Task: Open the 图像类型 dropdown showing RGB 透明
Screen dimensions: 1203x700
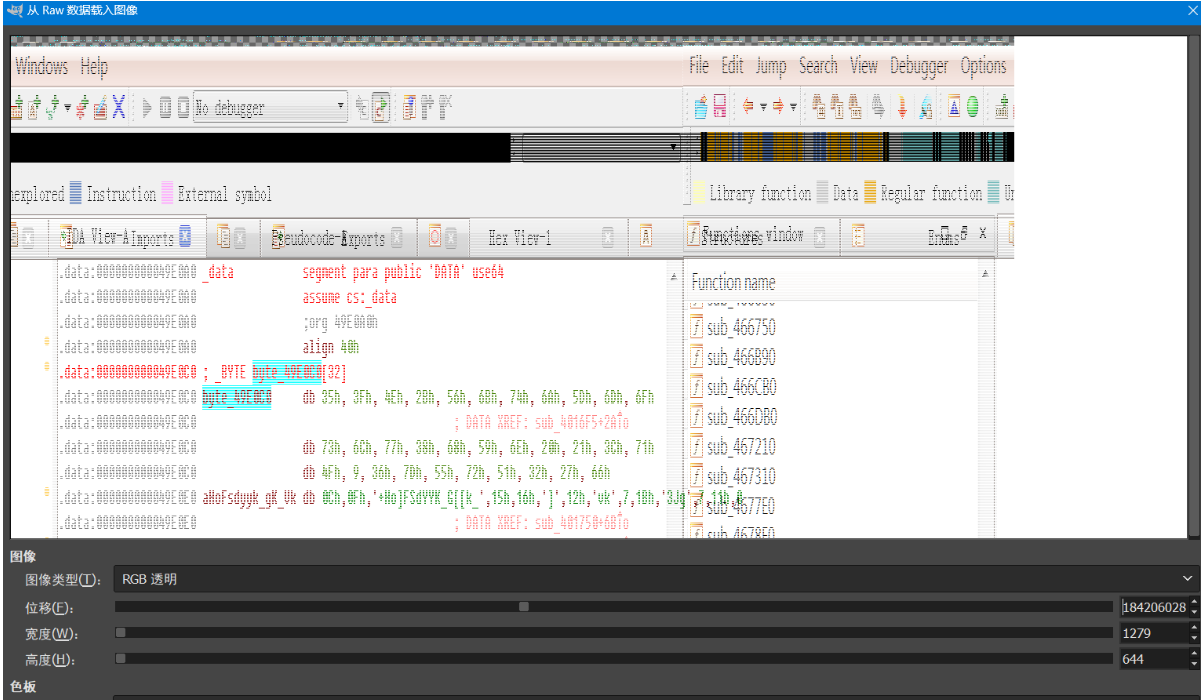Action: (x=655, y=579)
